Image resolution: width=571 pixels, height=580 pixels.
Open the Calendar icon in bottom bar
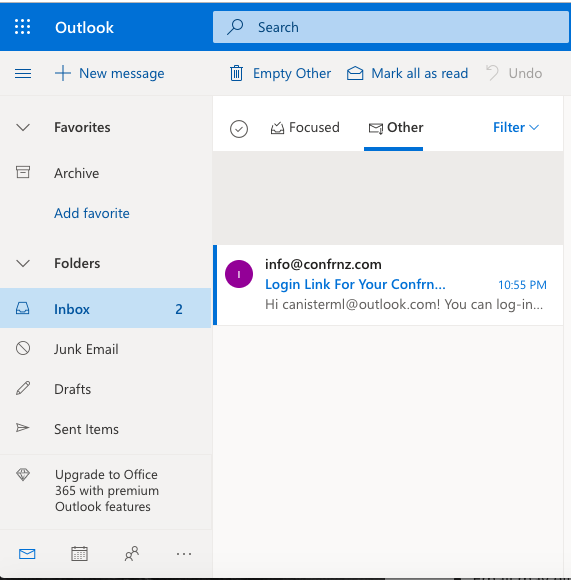click(79, 554)
